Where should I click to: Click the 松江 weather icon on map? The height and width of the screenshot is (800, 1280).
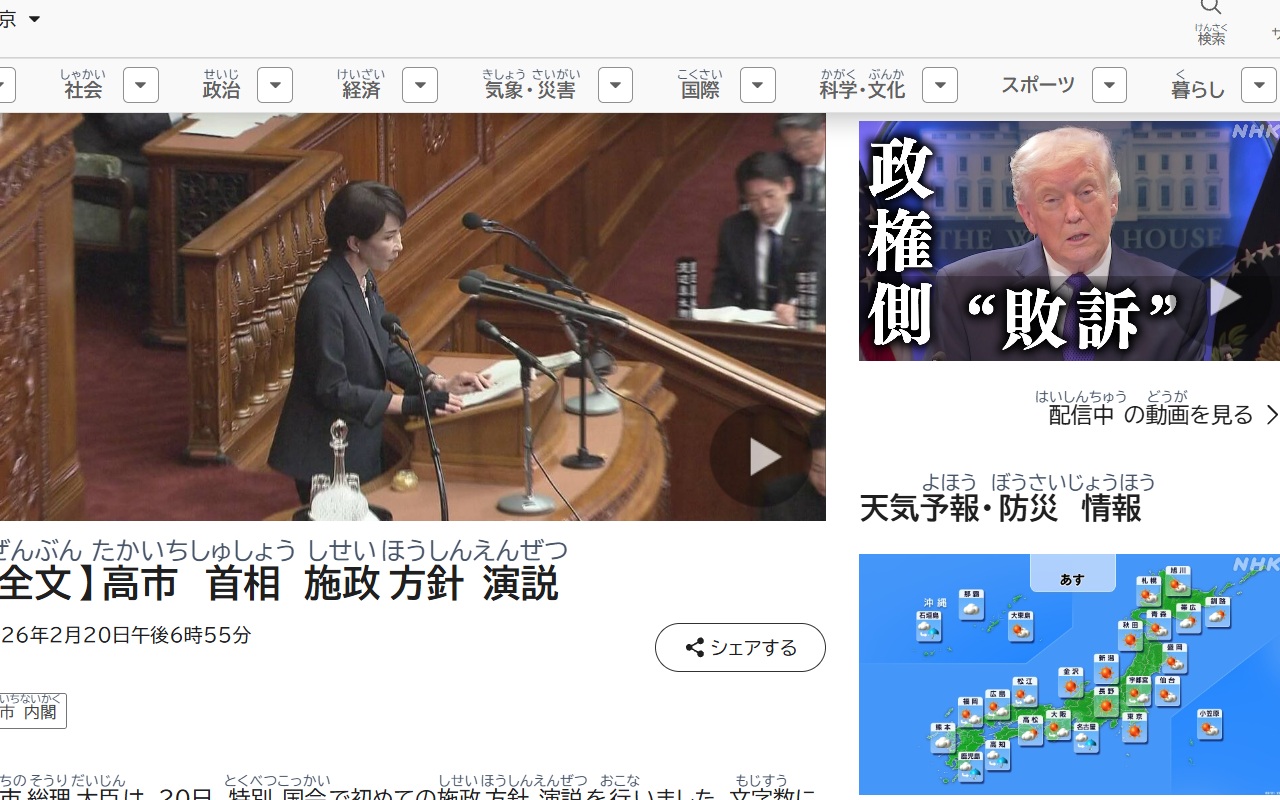pos(1025,692)
